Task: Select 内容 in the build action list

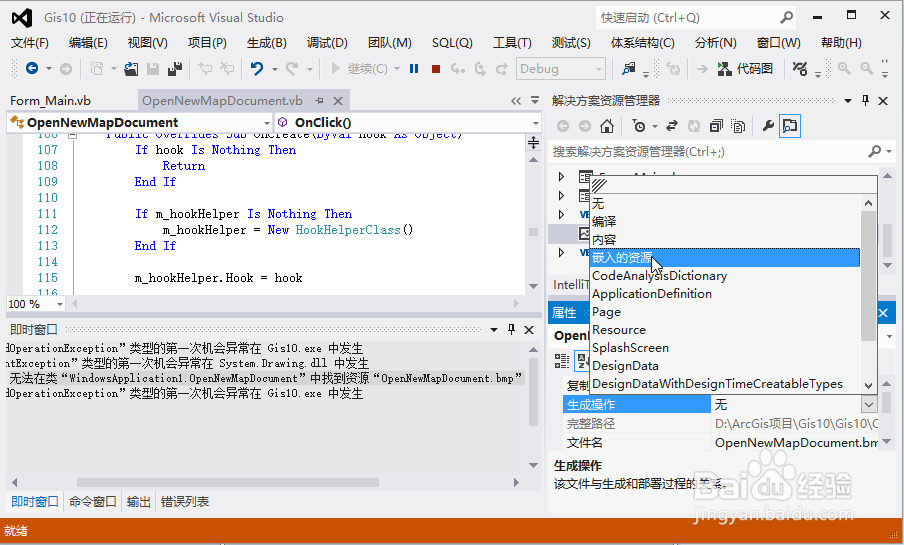Action: pyautogui.click(x=725, y=239)
